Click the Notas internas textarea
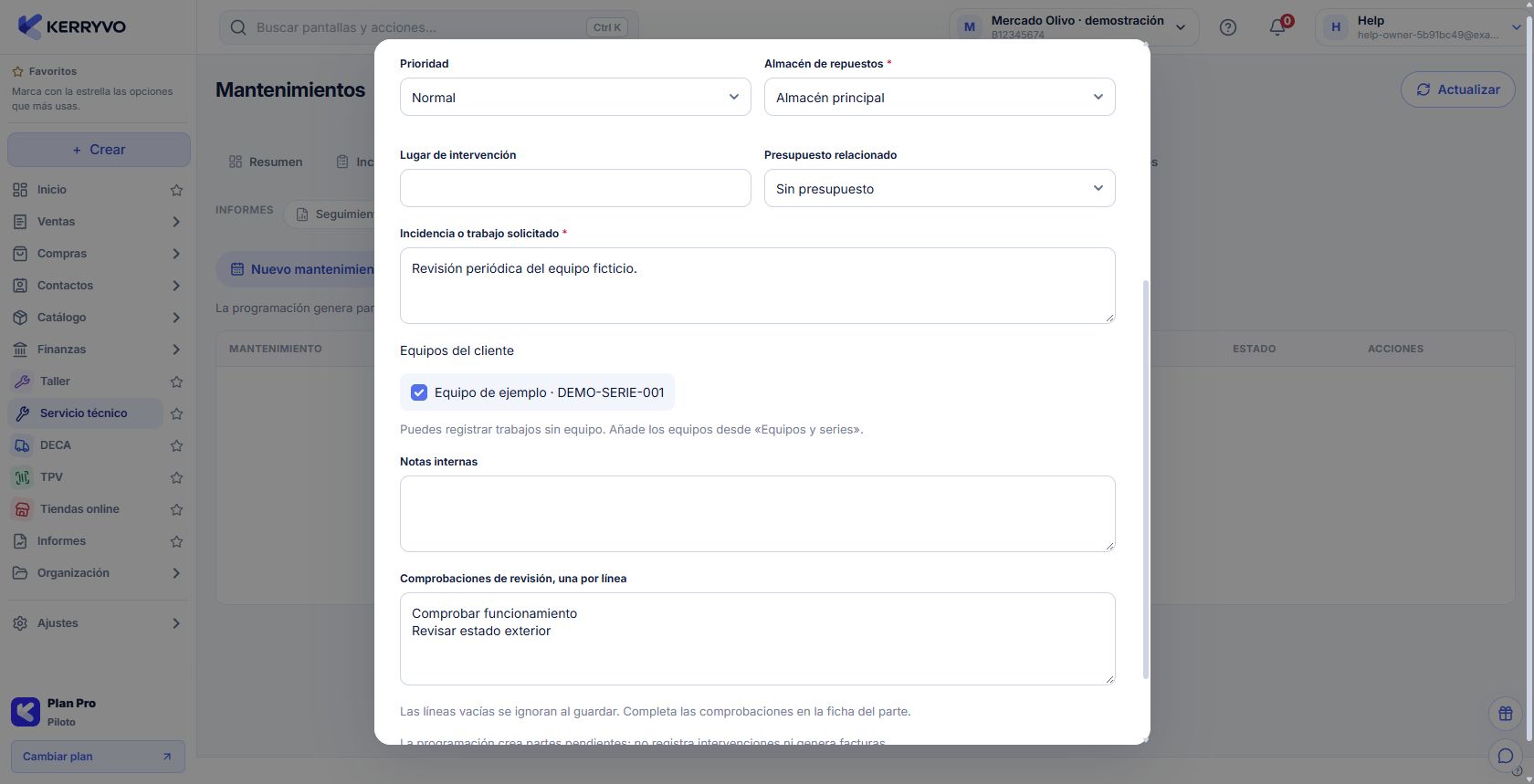This screenshot has width=1534, height=784. (x=757, y=514)
